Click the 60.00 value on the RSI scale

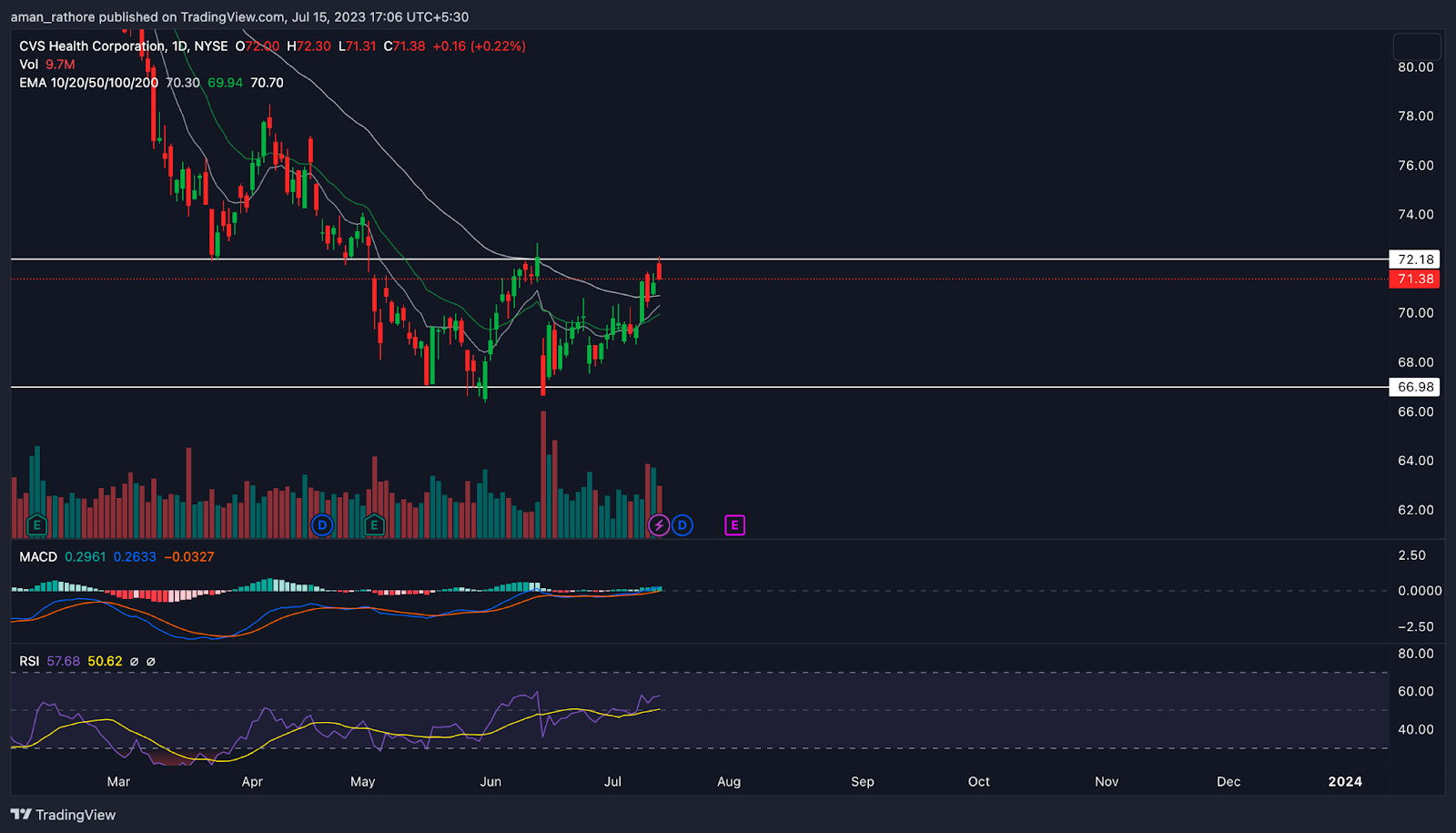[x=1415, y=692]
